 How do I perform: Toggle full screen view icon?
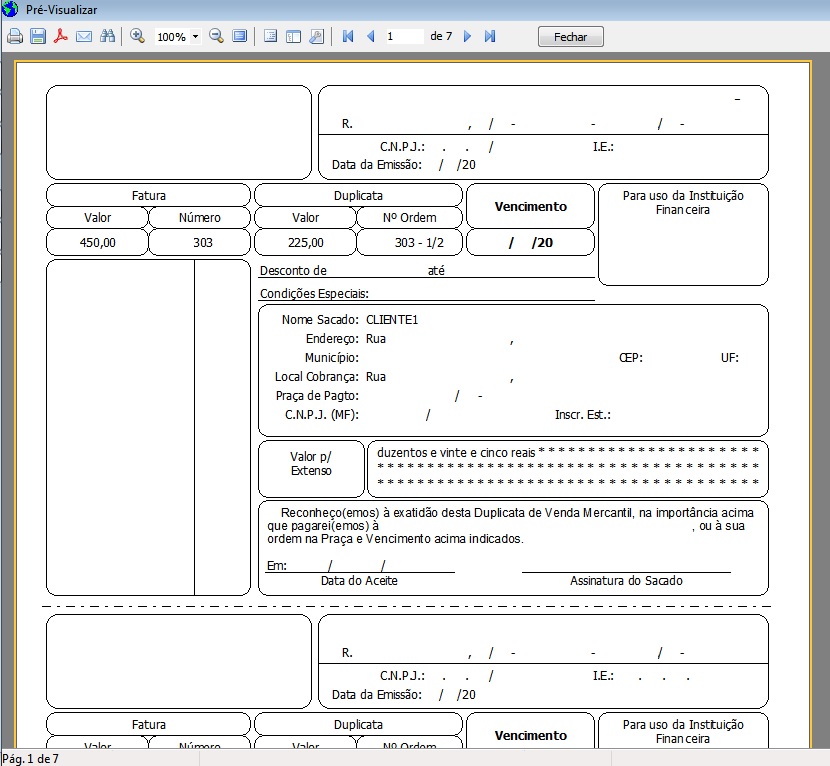240,36
